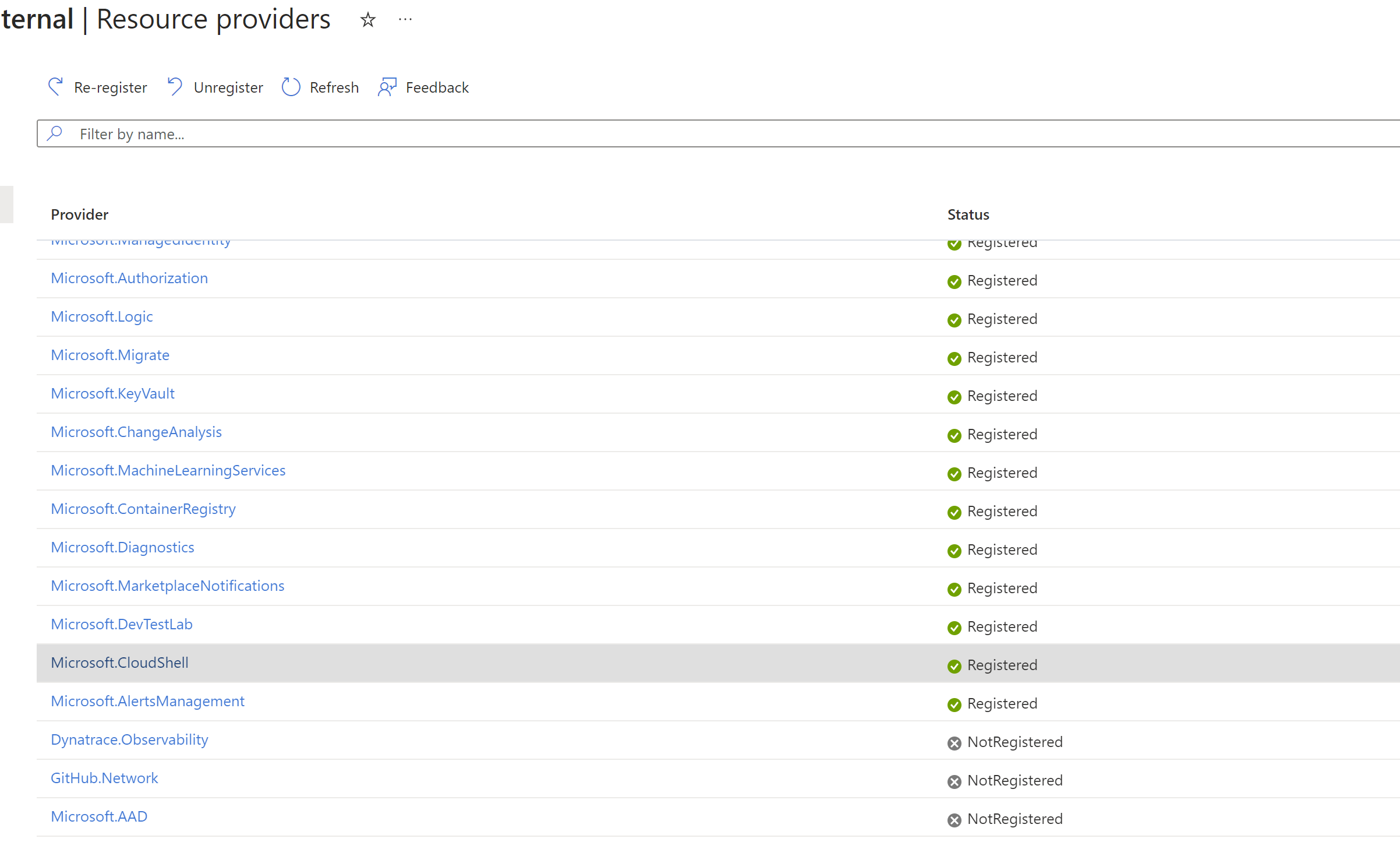Image resolution: width=1400 pixels, height=842 pixels.
Task: Click the Feedback button label
Action: click(x=437, y=87)
